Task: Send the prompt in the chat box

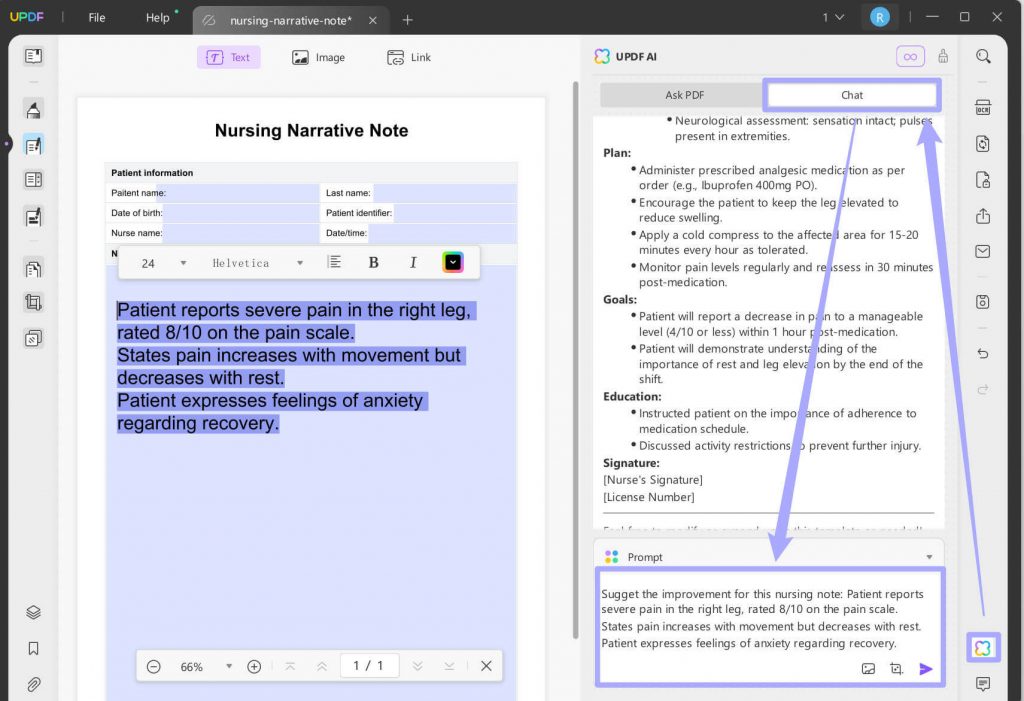Action: click(x=925, y=668)
